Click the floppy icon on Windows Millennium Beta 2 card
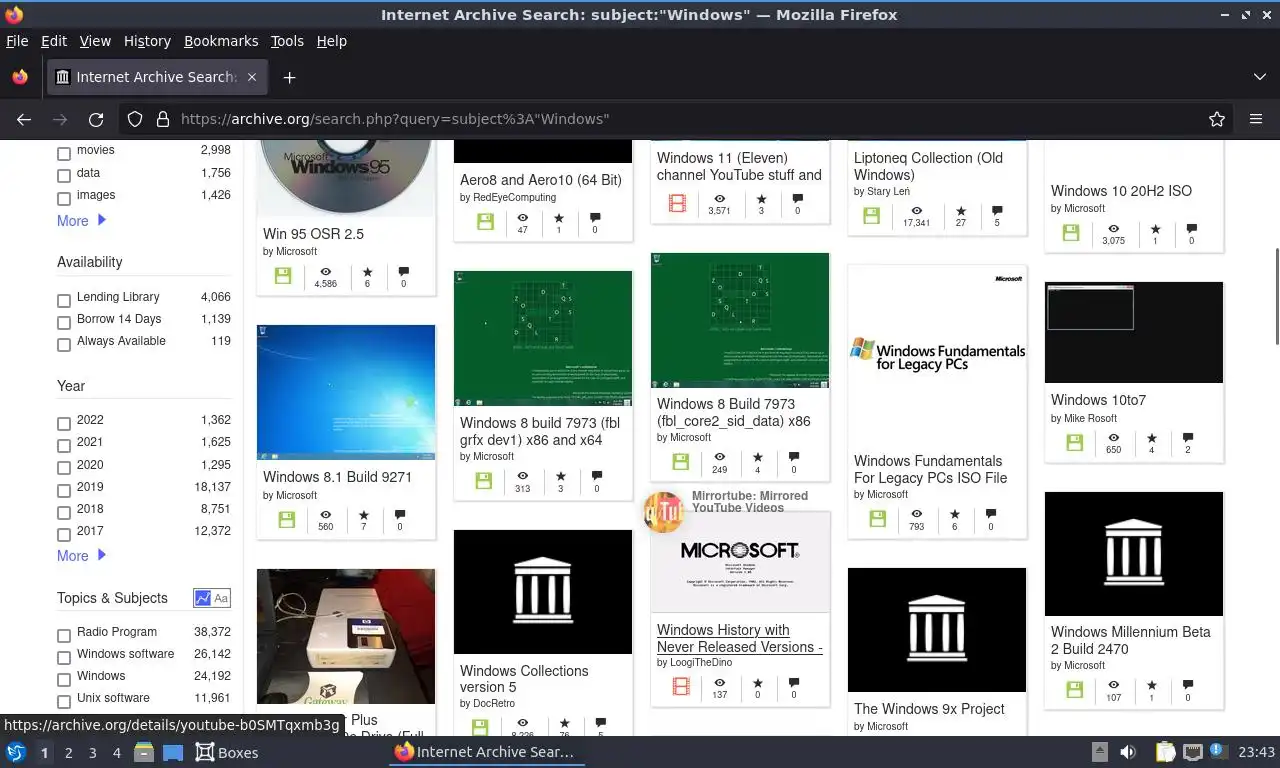Image resolution: width=1280 pixels, height=768 pixels. click(x=1074, y=689)
